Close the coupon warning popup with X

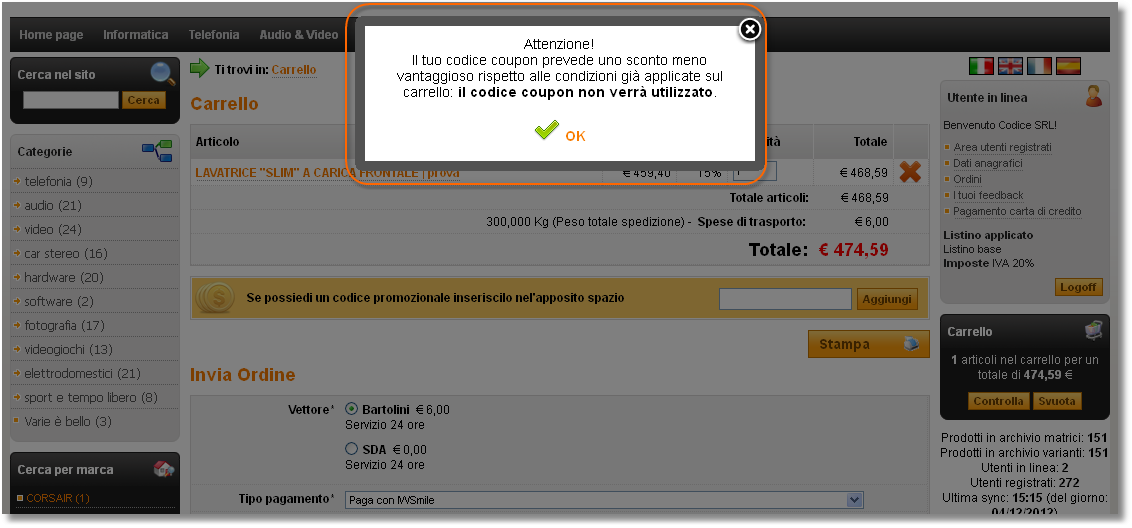[x=750, y=30]
